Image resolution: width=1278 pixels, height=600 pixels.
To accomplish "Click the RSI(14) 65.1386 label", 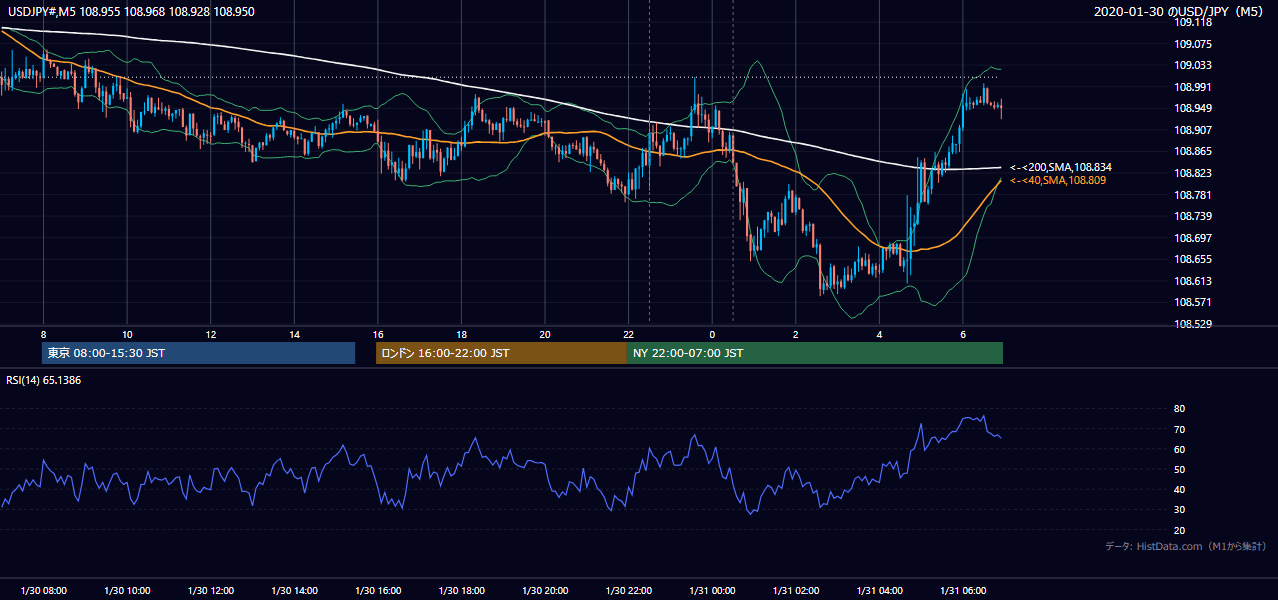I will (44, 380).
